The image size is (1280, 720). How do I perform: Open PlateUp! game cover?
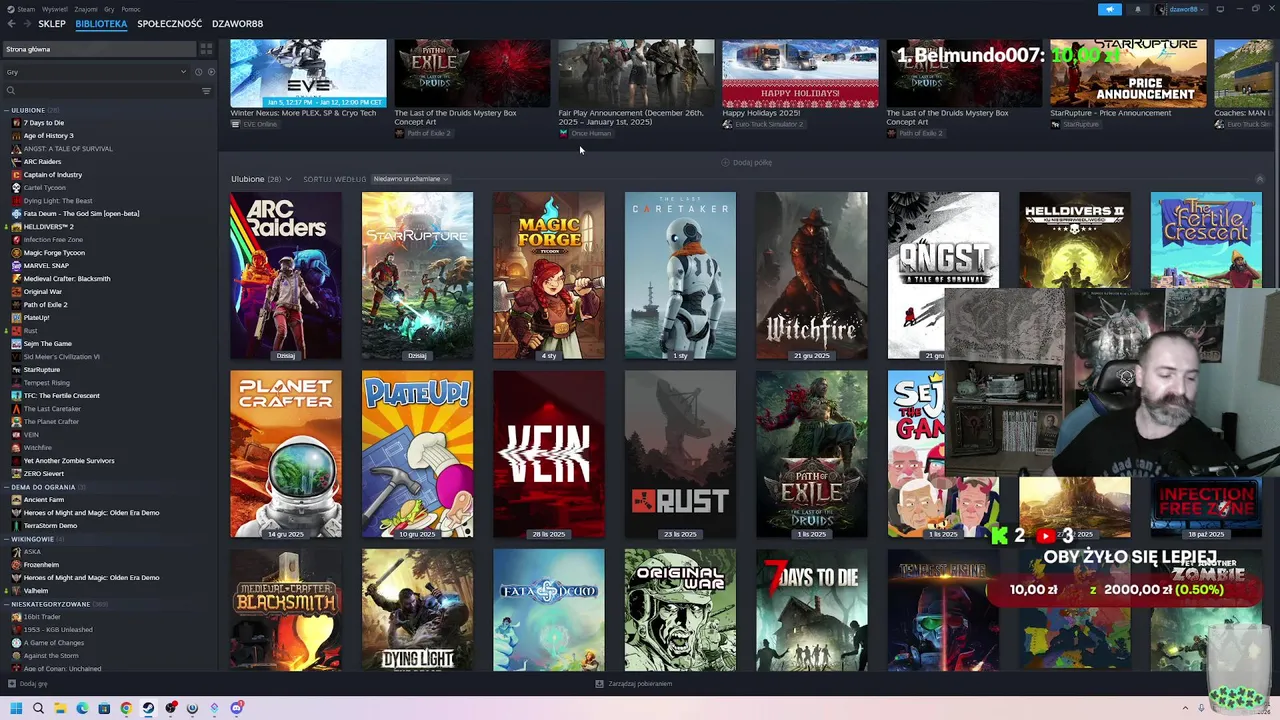tap(417, 454)
